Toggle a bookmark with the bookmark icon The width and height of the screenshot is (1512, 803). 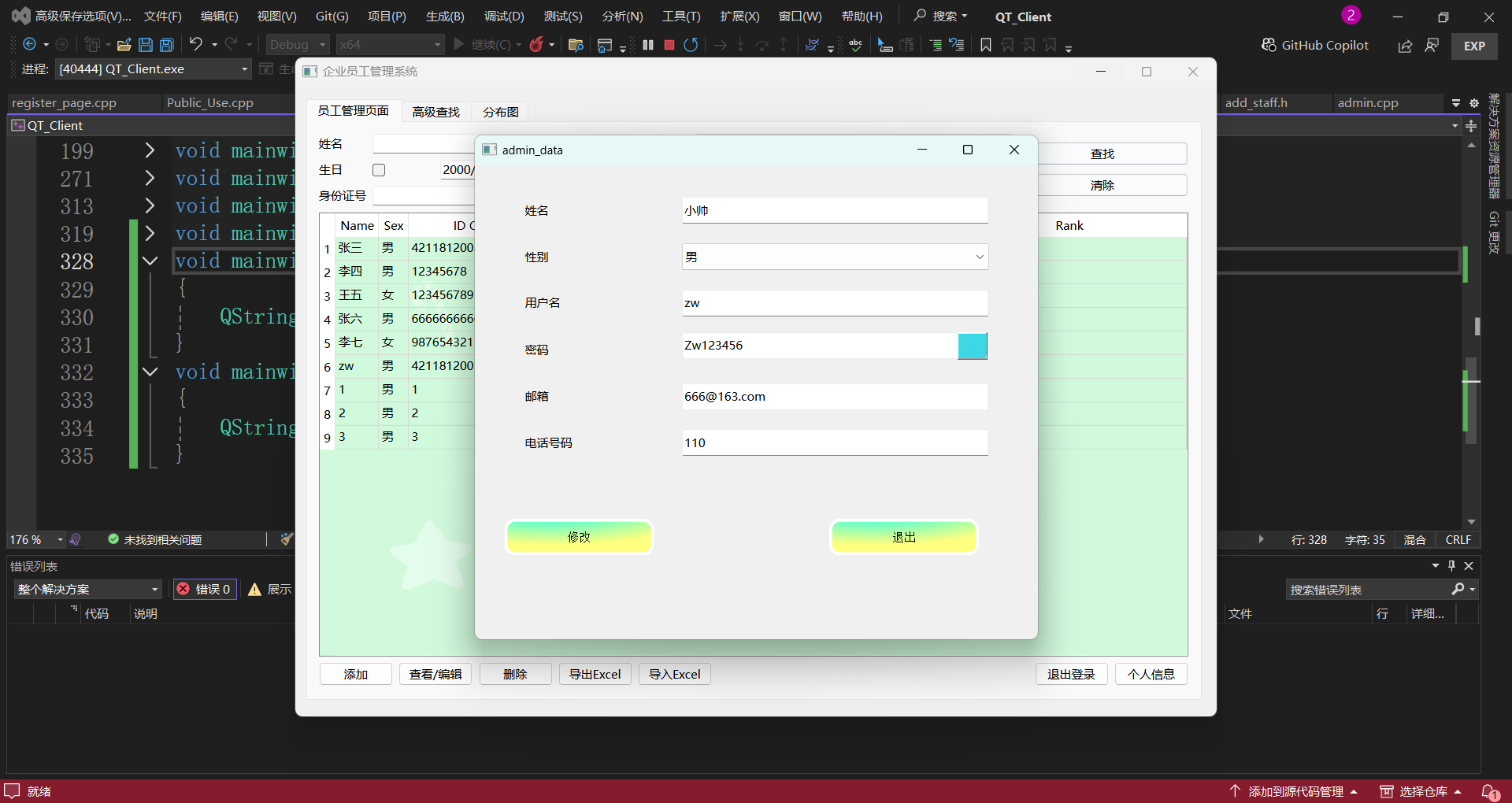coord(985,45)
